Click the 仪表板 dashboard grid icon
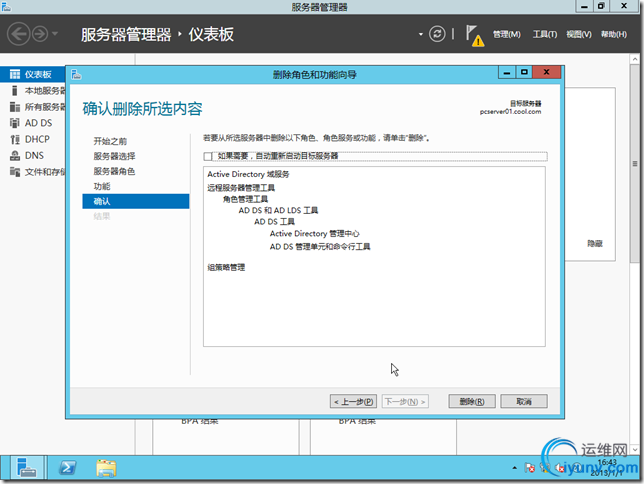 tap(15, 74)
